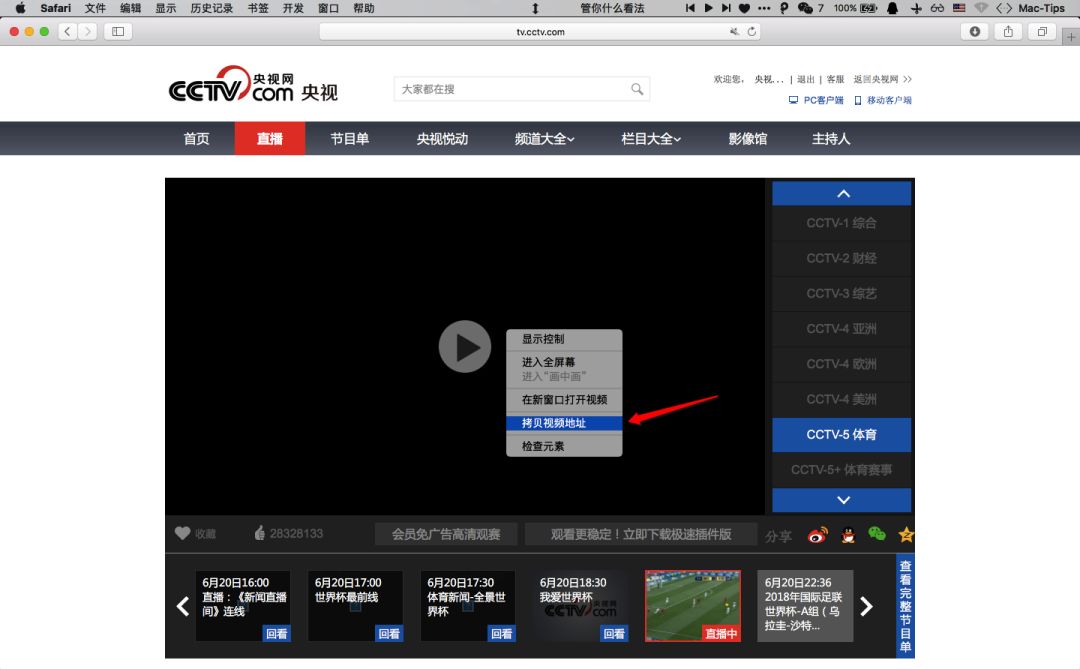This screenshot has height=669, width=1080.
Task: Share via WeChat icon
Action: 877,534
